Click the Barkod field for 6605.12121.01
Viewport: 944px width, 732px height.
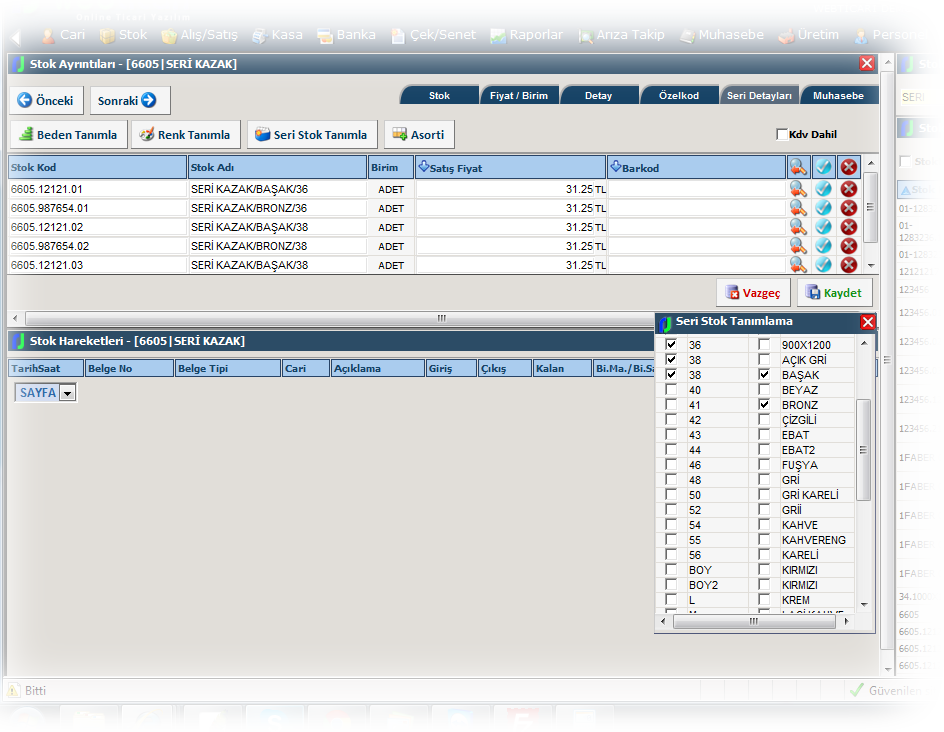[x=696, y=189]
